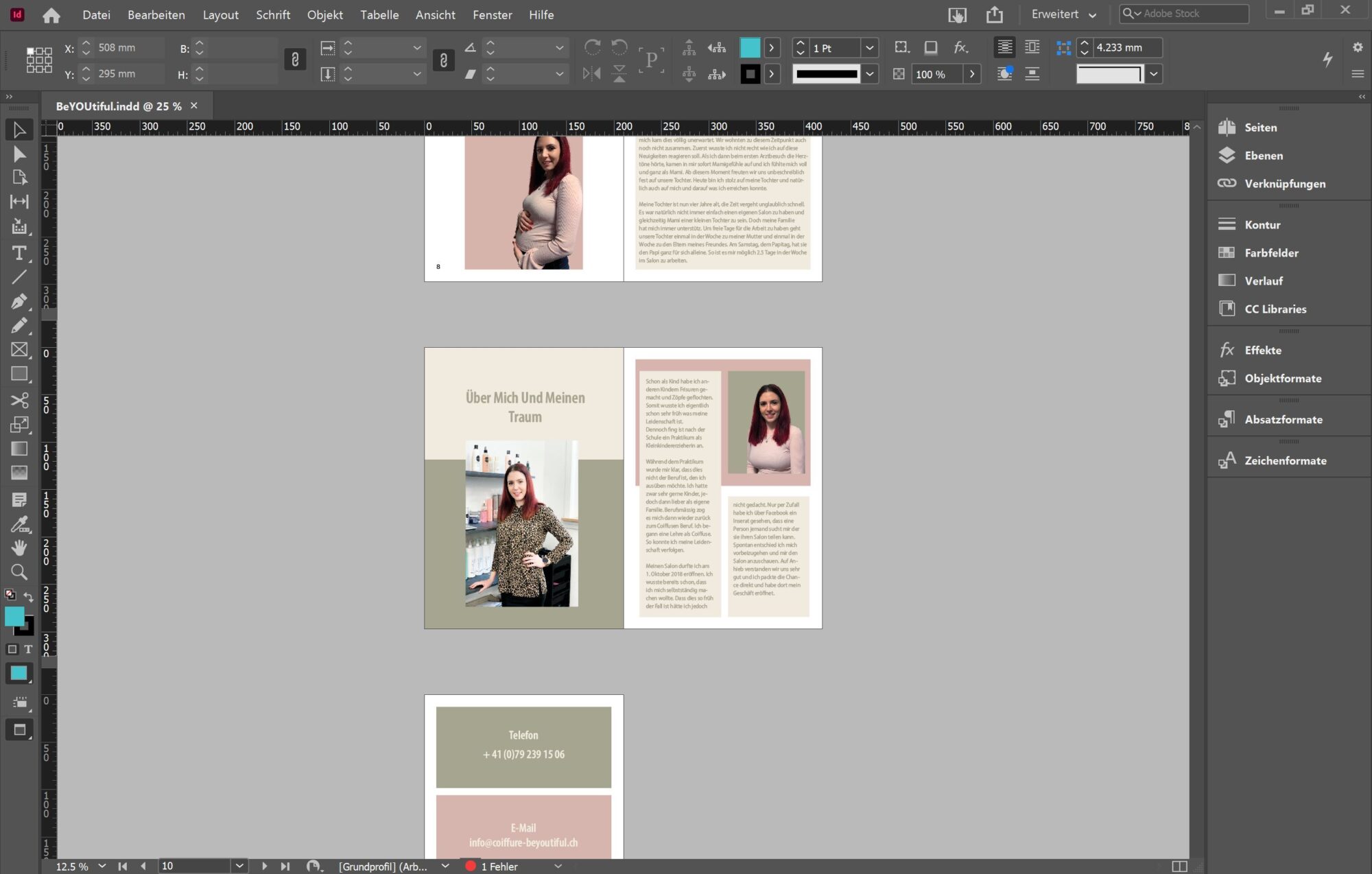Open the Objekt menu

click(324, 14)
